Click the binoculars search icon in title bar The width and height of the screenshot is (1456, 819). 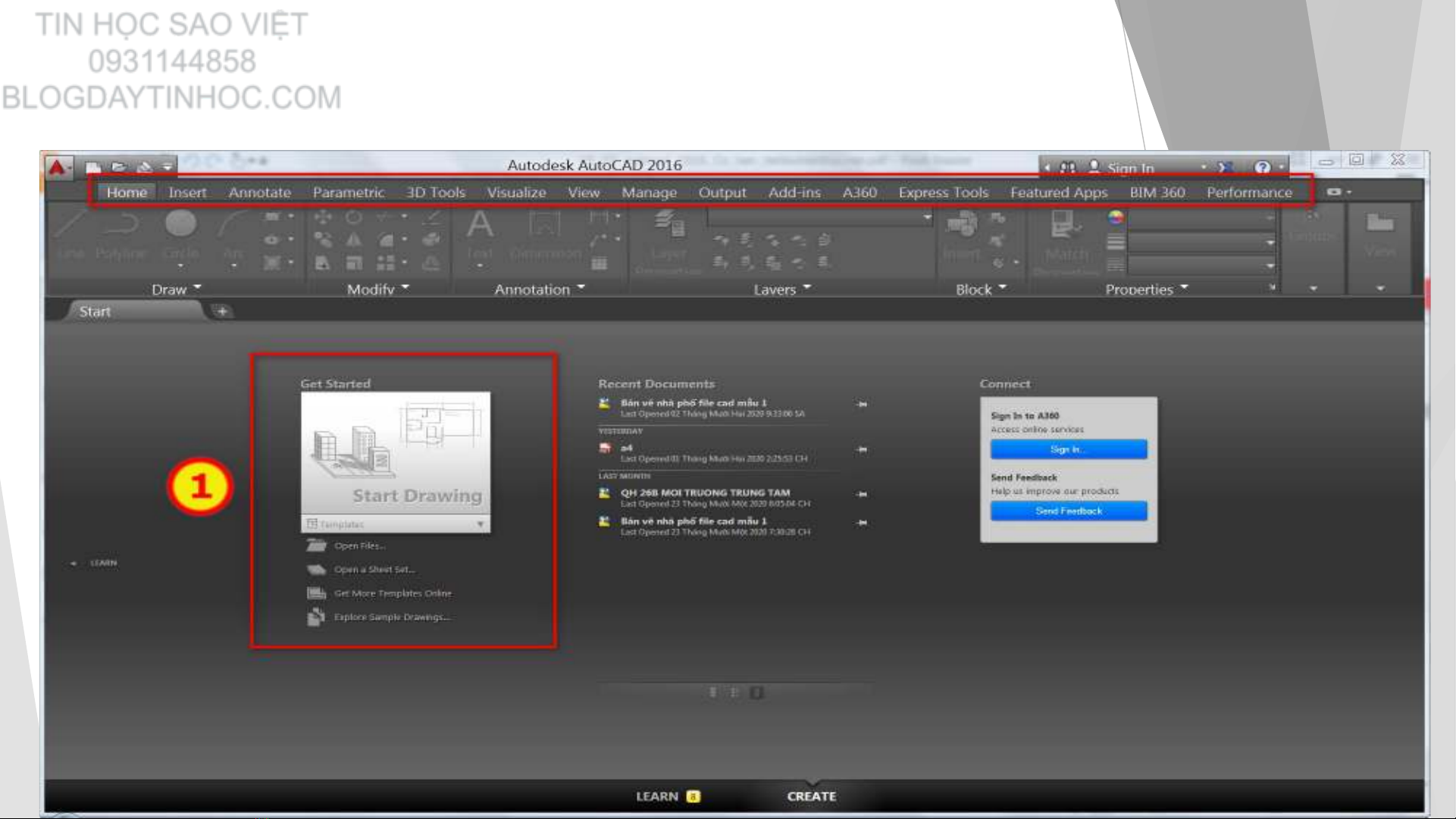click(1067, 167)
